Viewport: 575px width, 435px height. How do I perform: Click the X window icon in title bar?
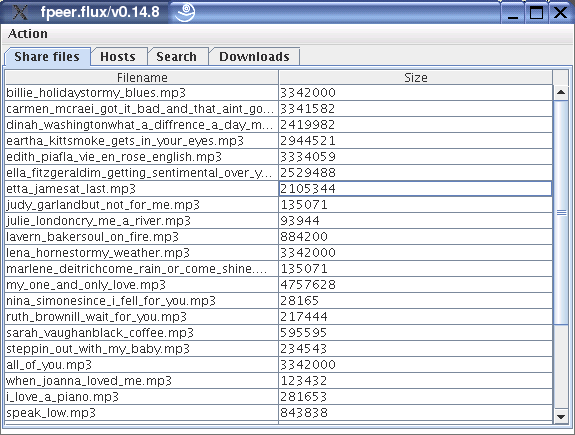[x=20, y=12]
